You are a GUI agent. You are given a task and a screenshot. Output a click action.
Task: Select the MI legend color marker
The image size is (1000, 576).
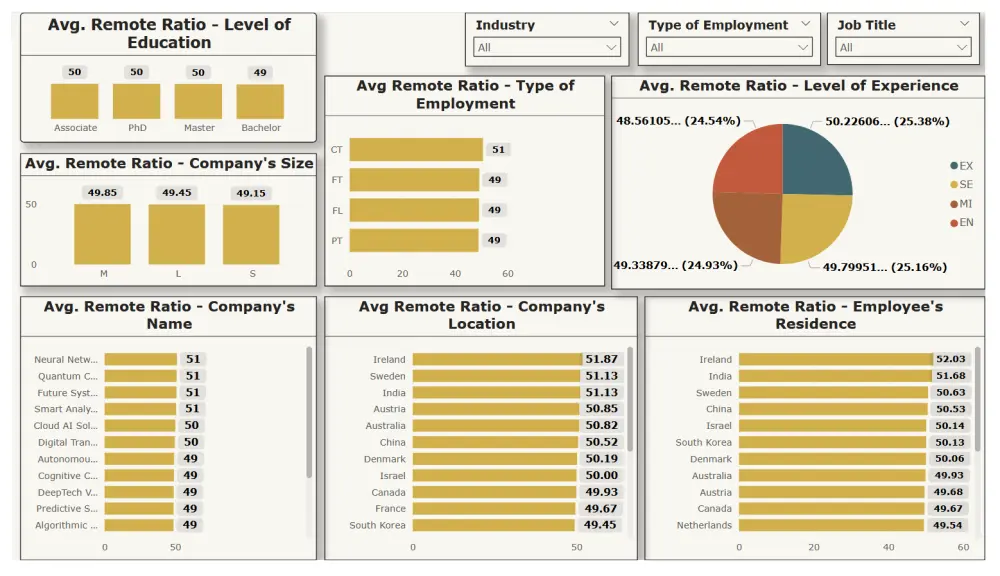[x=954, y=203]
